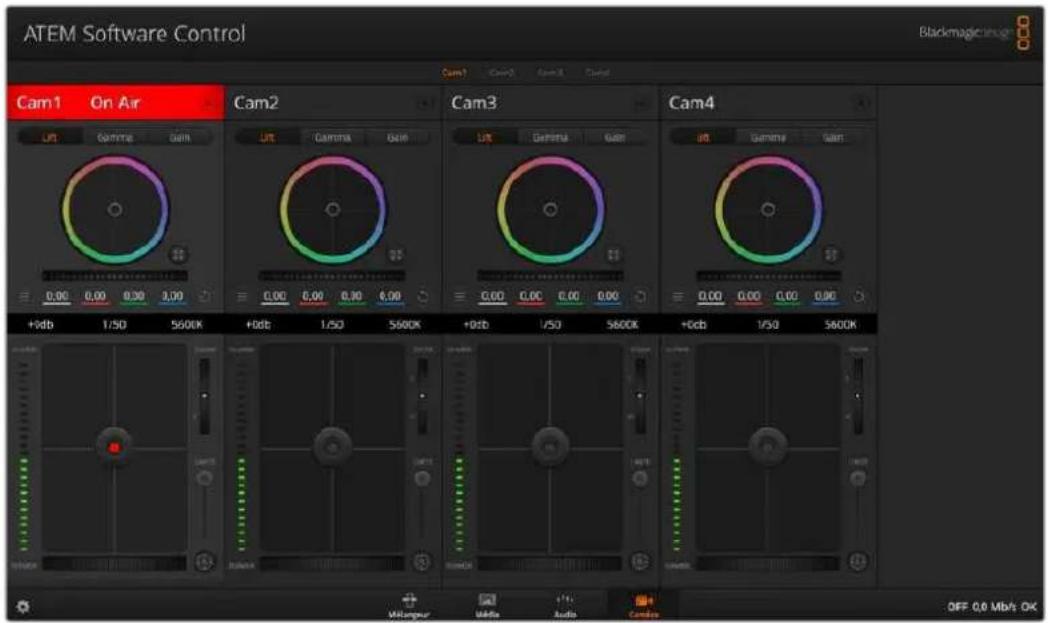The height and width of the screenshot is (623, 1048).
Task: Expand the Cam1 header corner button
Action: point(209,103)
